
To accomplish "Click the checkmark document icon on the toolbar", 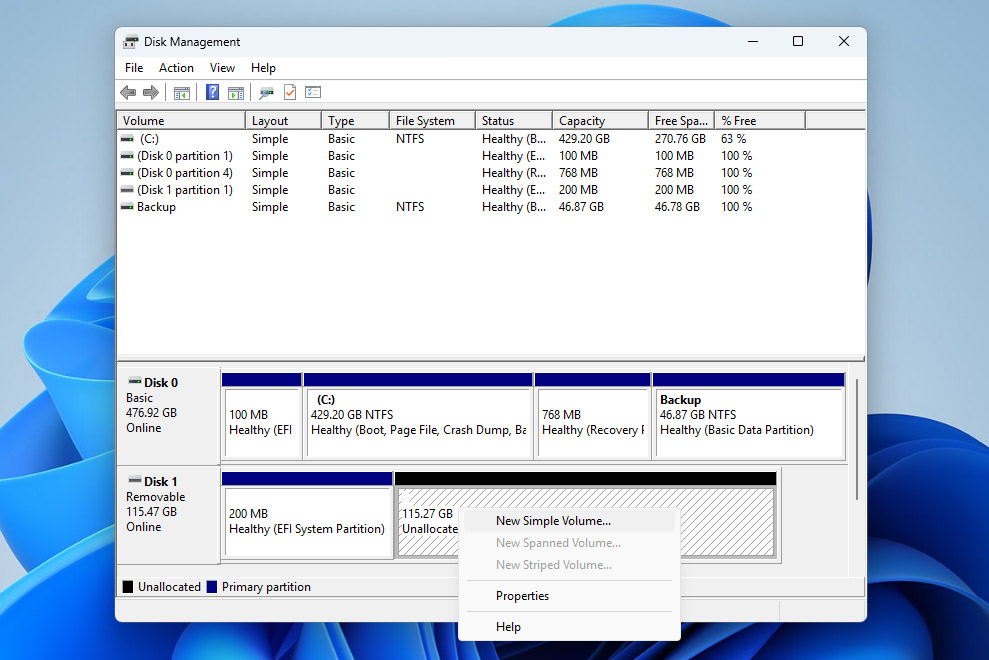I will [290, 92].
